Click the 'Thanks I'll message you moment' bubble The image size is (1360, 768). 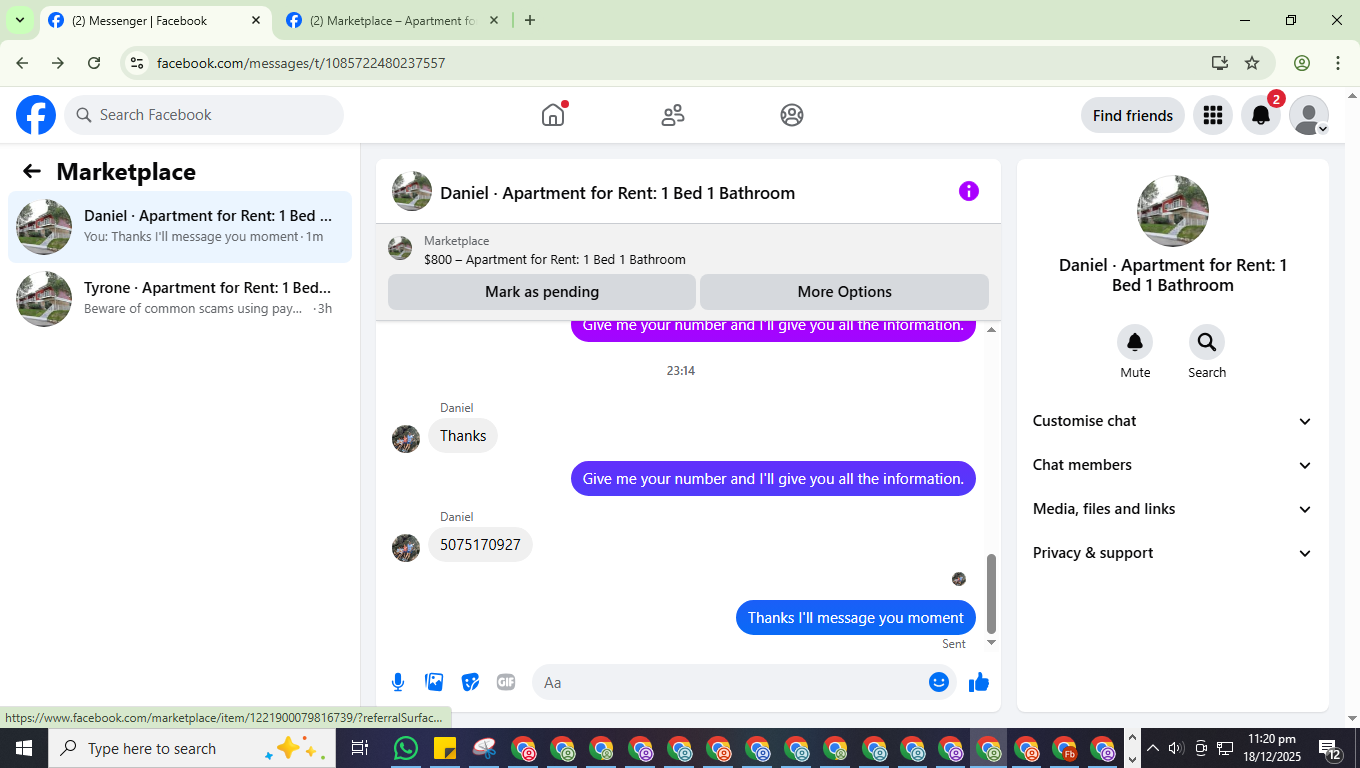click(x=856, y=617)
